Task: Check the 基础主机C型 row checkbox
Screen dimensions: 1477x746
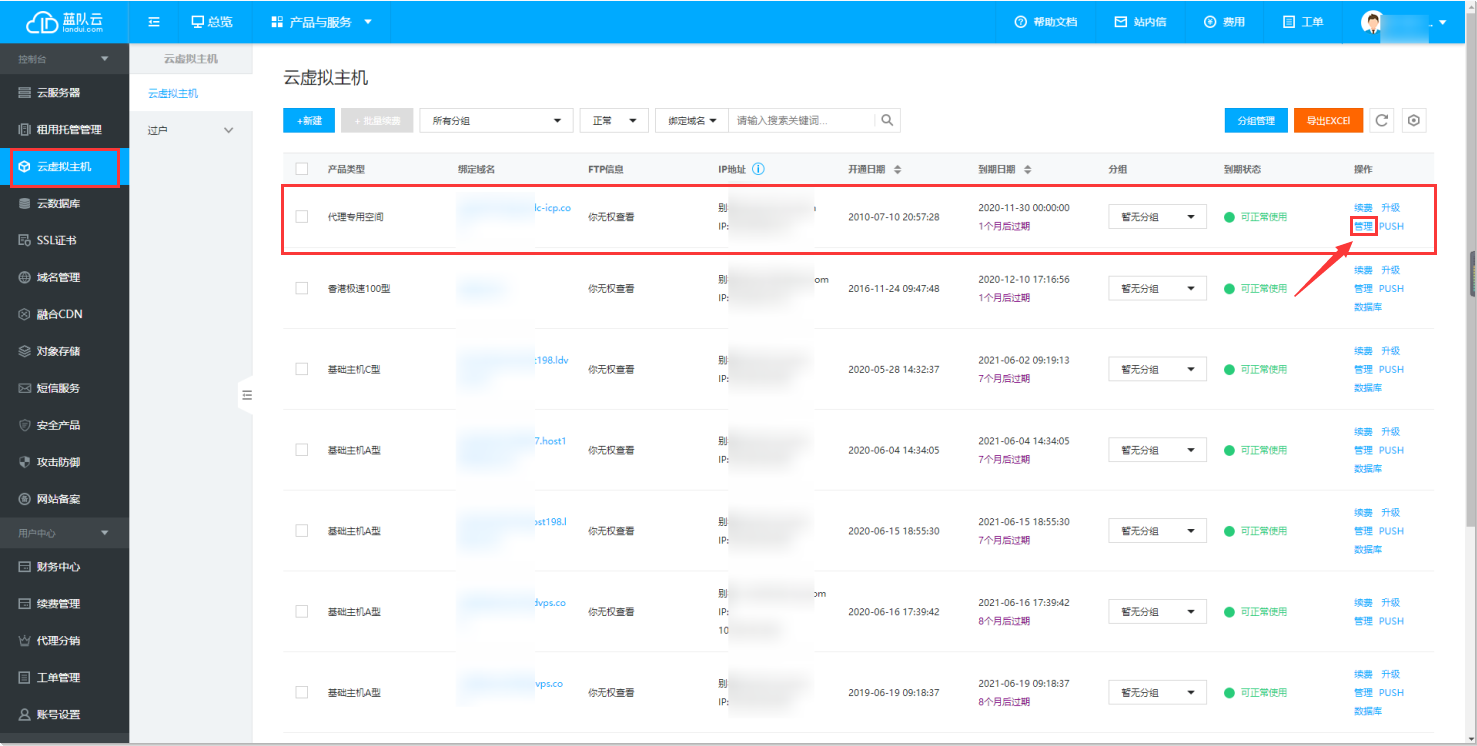Action: [302, 369]
